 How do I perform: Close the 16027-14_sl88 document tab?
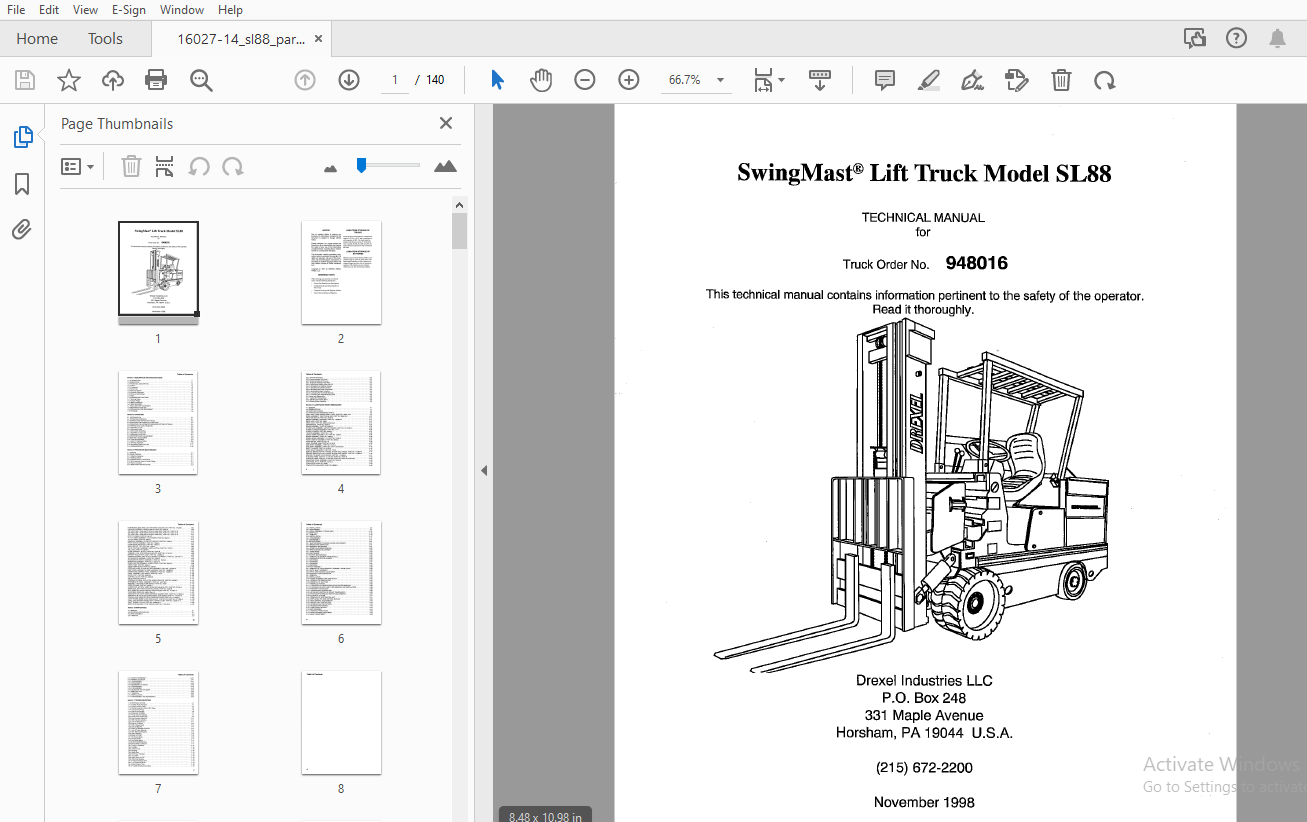tap(319, 39)
